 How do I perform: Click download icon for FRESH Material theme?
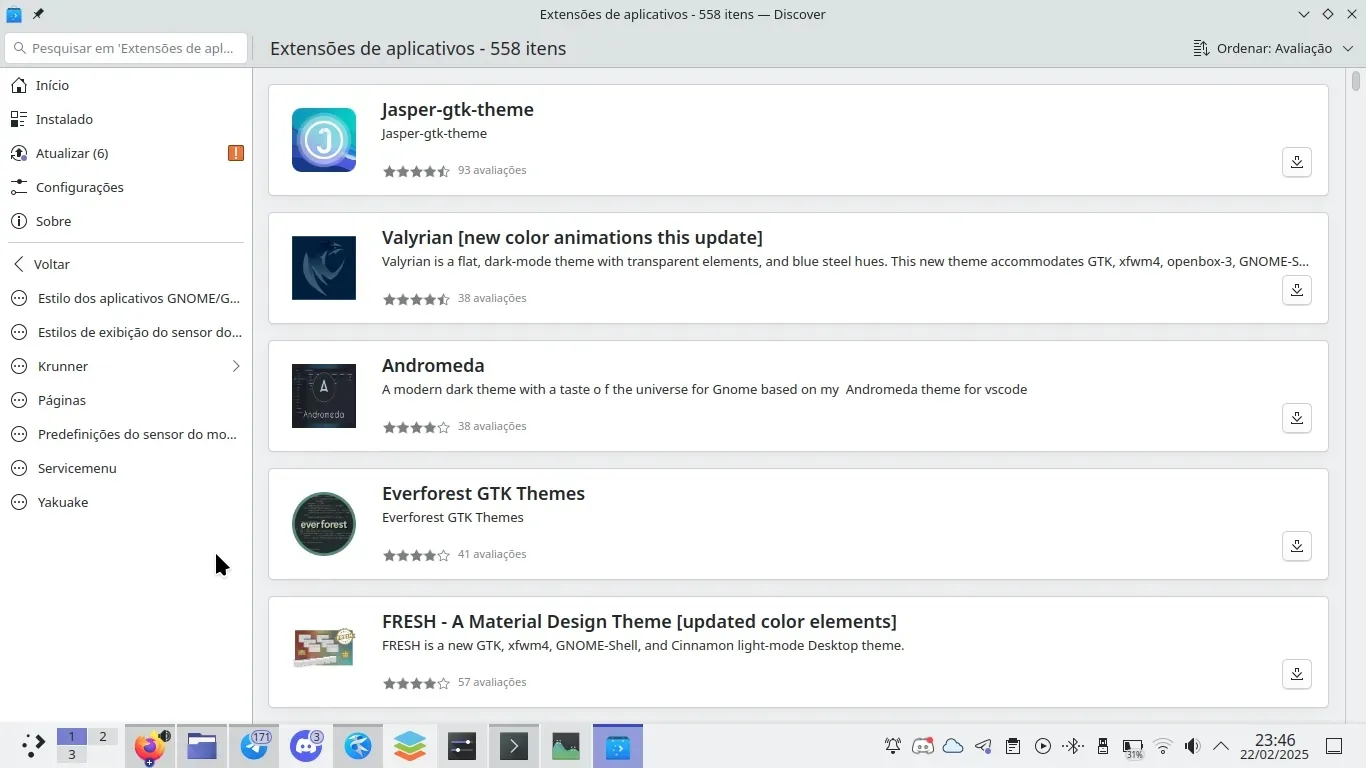(1296, 674)
